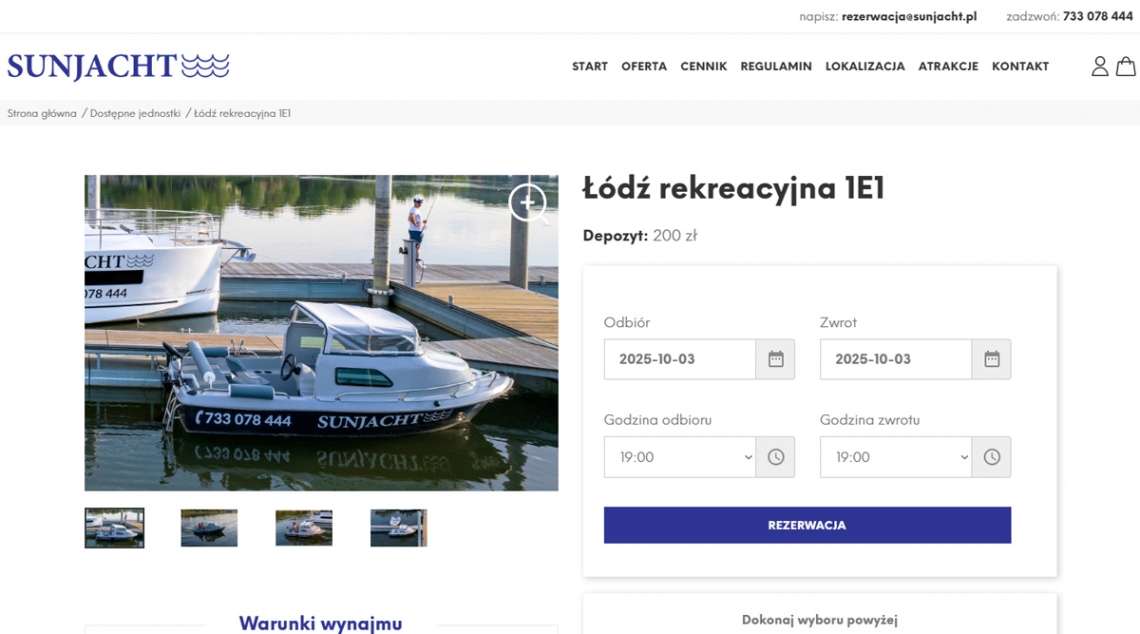Go to the CENNIK page

(x=703, y=66)
